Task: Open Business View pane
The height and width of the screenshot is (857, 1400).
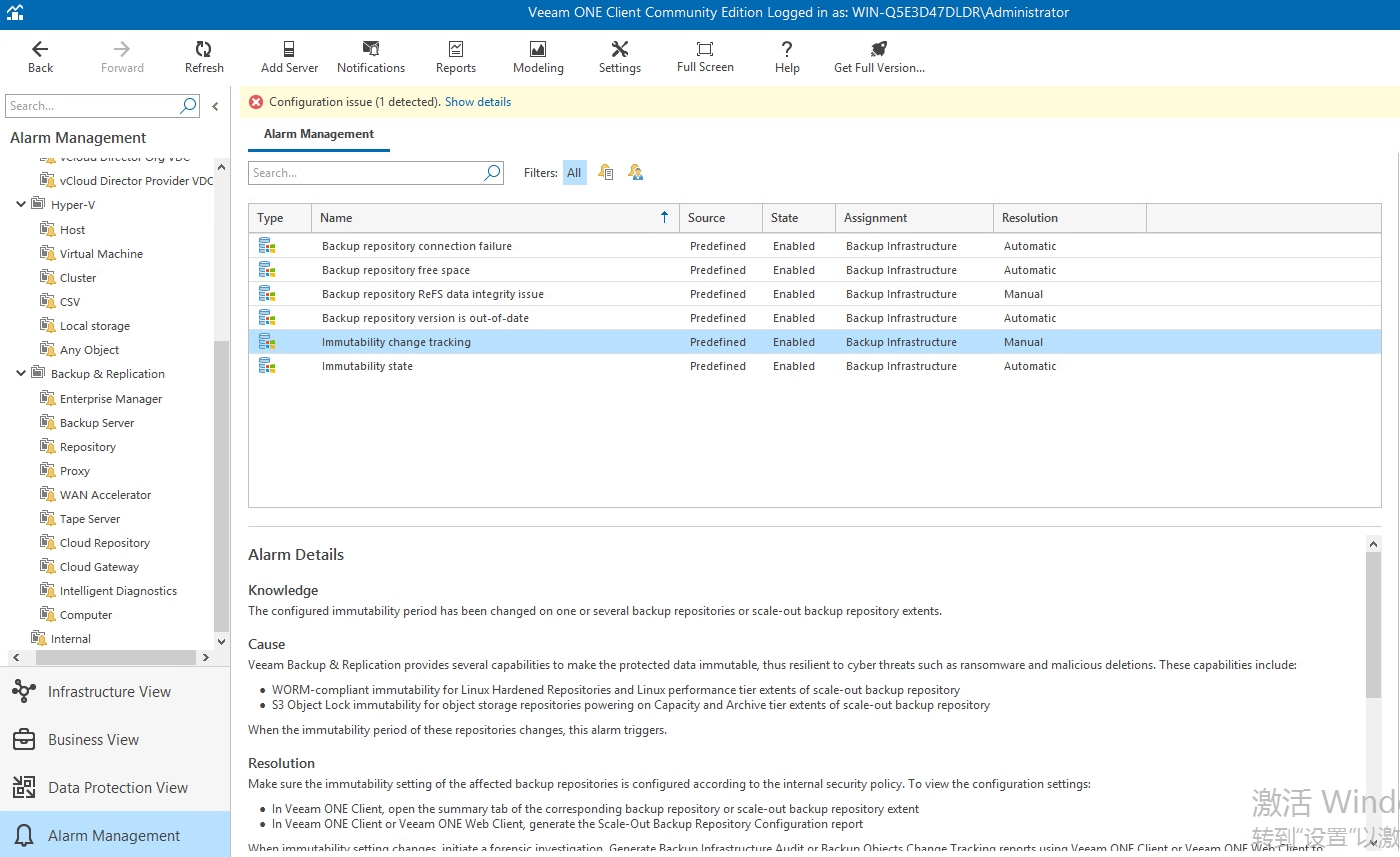Action: [x=115, y=740]
